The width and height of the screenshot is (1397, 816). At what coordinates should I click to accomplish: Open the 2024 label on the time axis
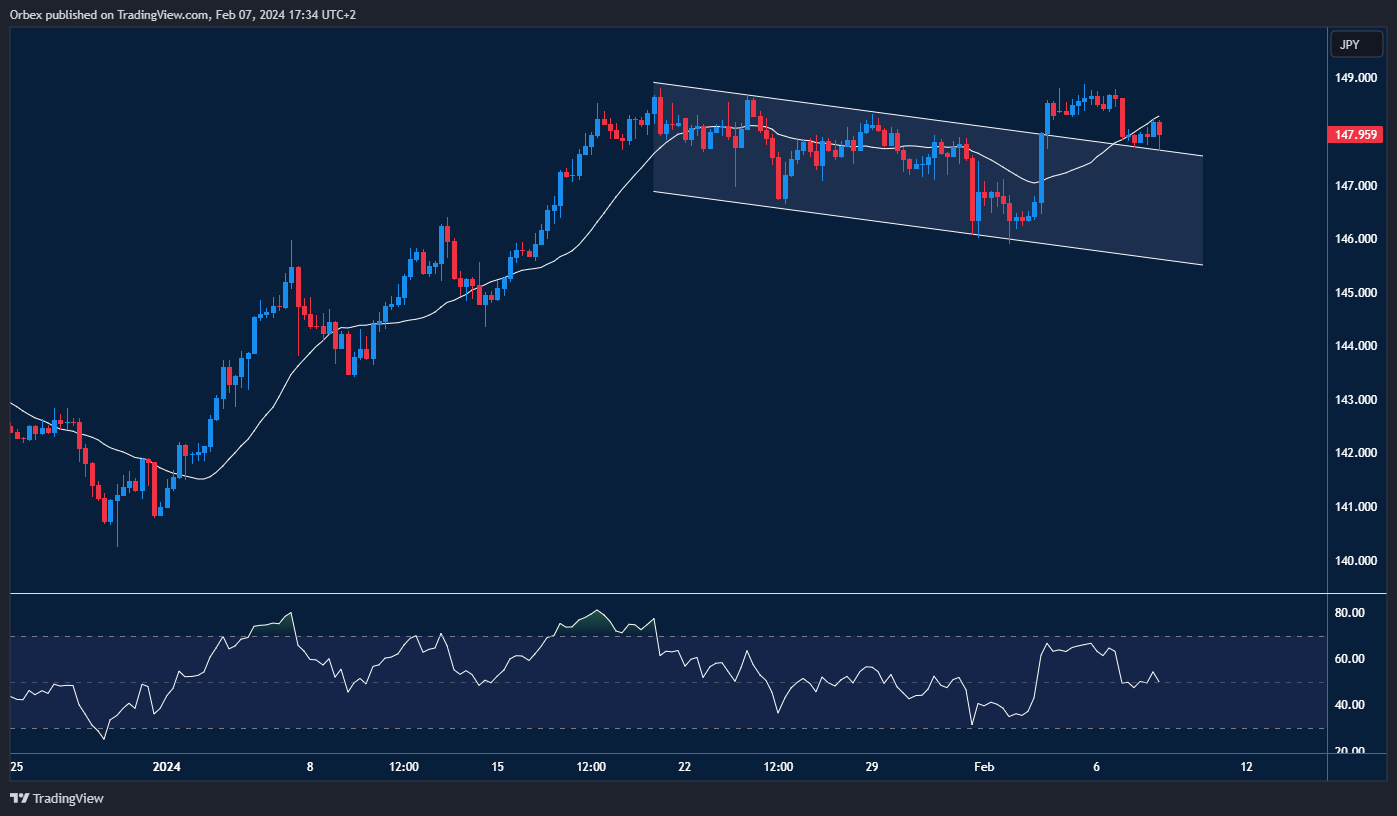[166, 766]
